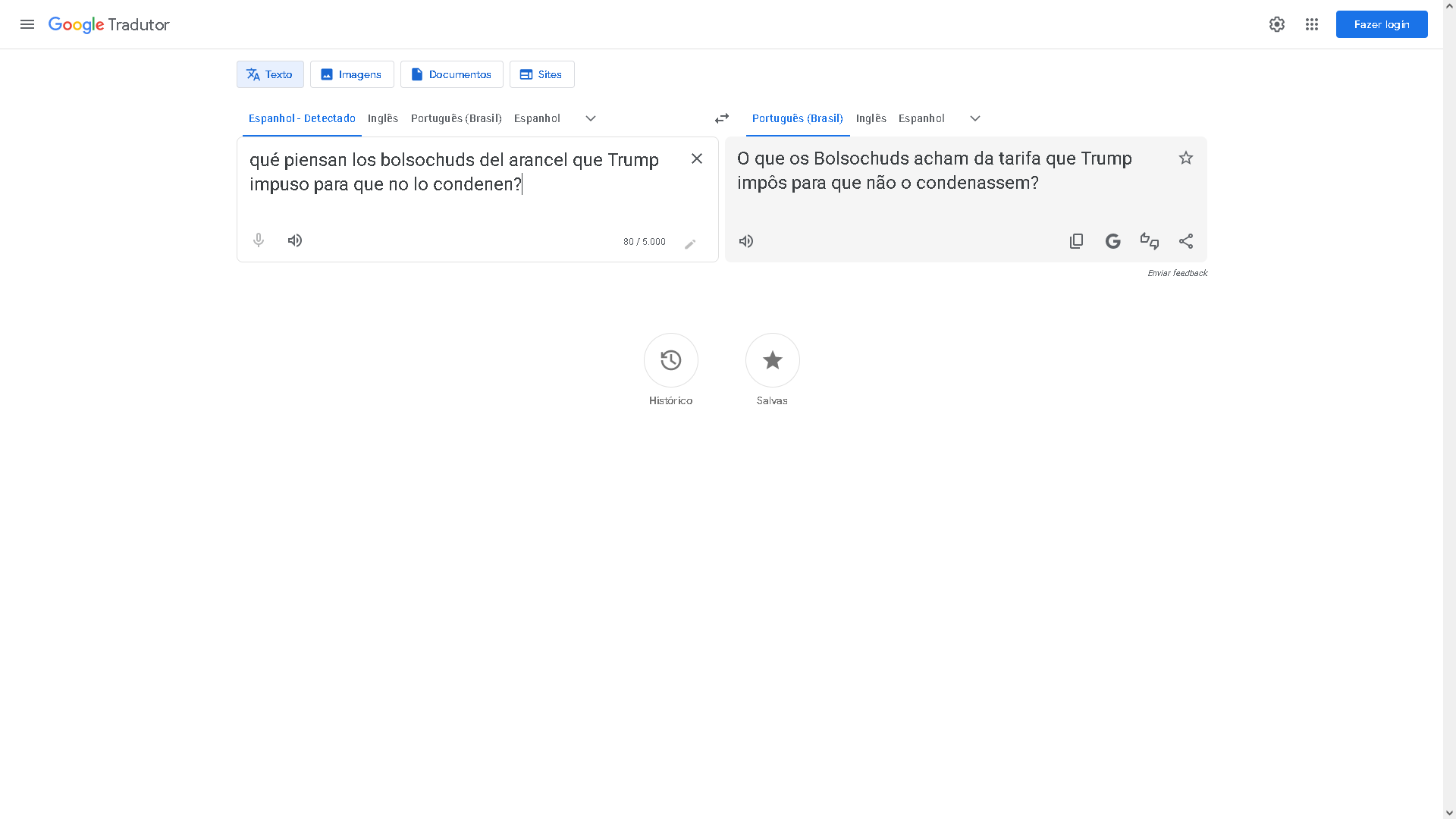Click the Fazer login button

[x=1382, y=24]
